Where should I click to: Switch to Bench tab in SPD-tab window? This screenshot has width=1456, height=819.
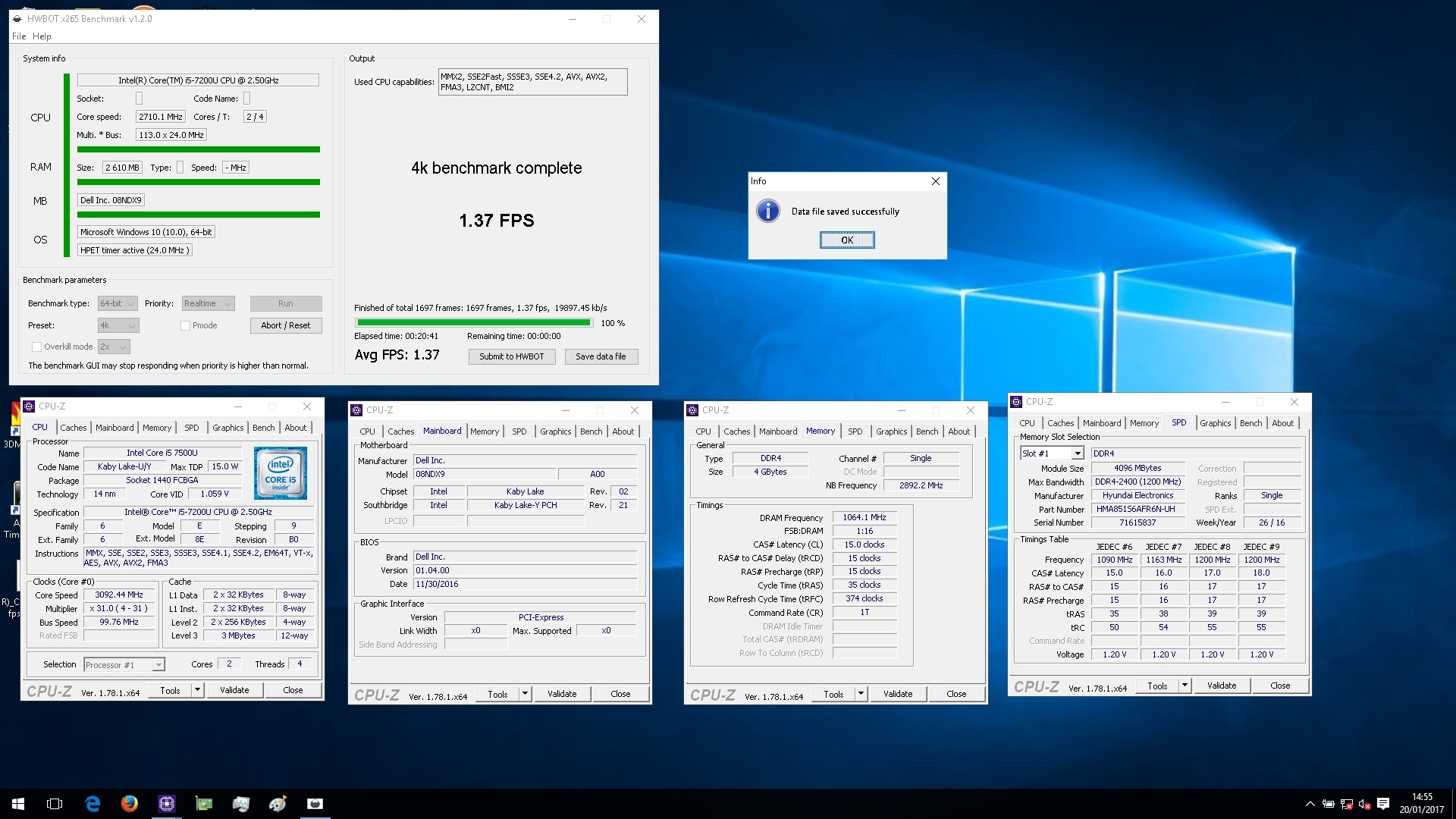(x=1251, y=423)
